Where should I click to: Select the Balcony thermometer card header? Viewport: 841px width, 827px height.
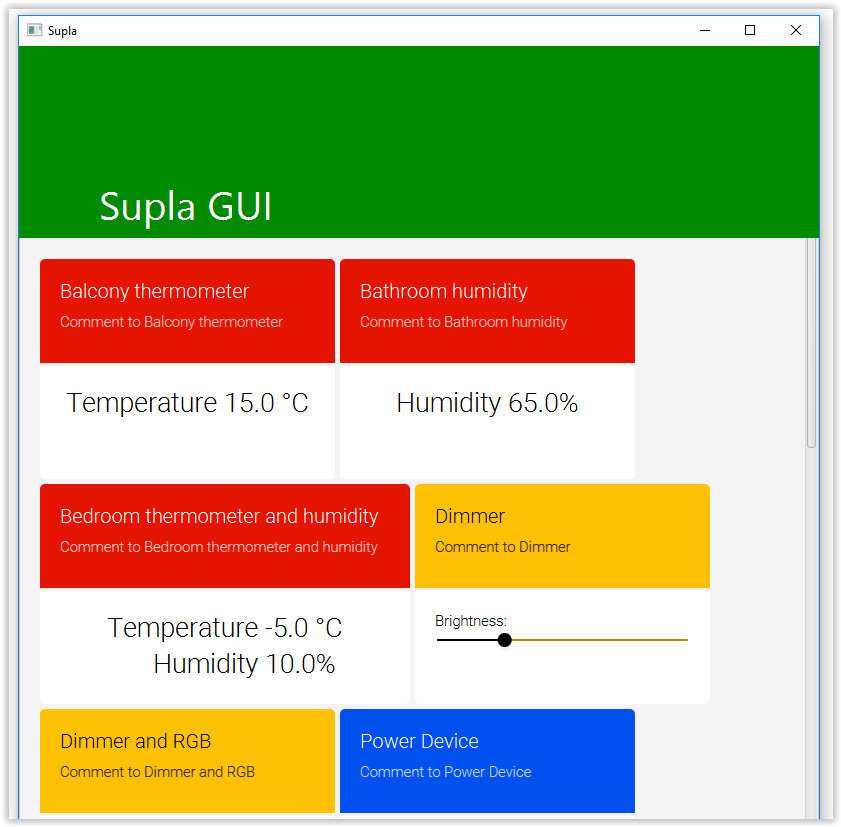coord(187,311)
